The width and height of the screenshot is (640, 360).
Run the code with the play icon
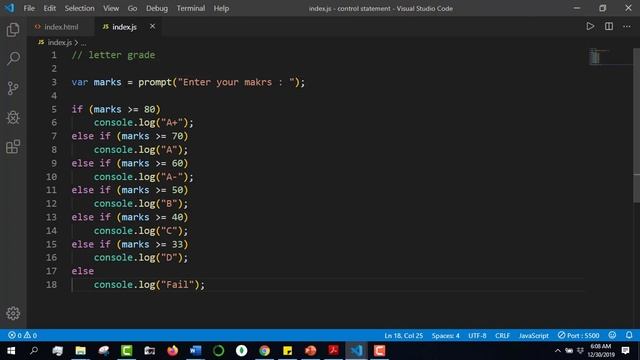[x=590, y=27]
